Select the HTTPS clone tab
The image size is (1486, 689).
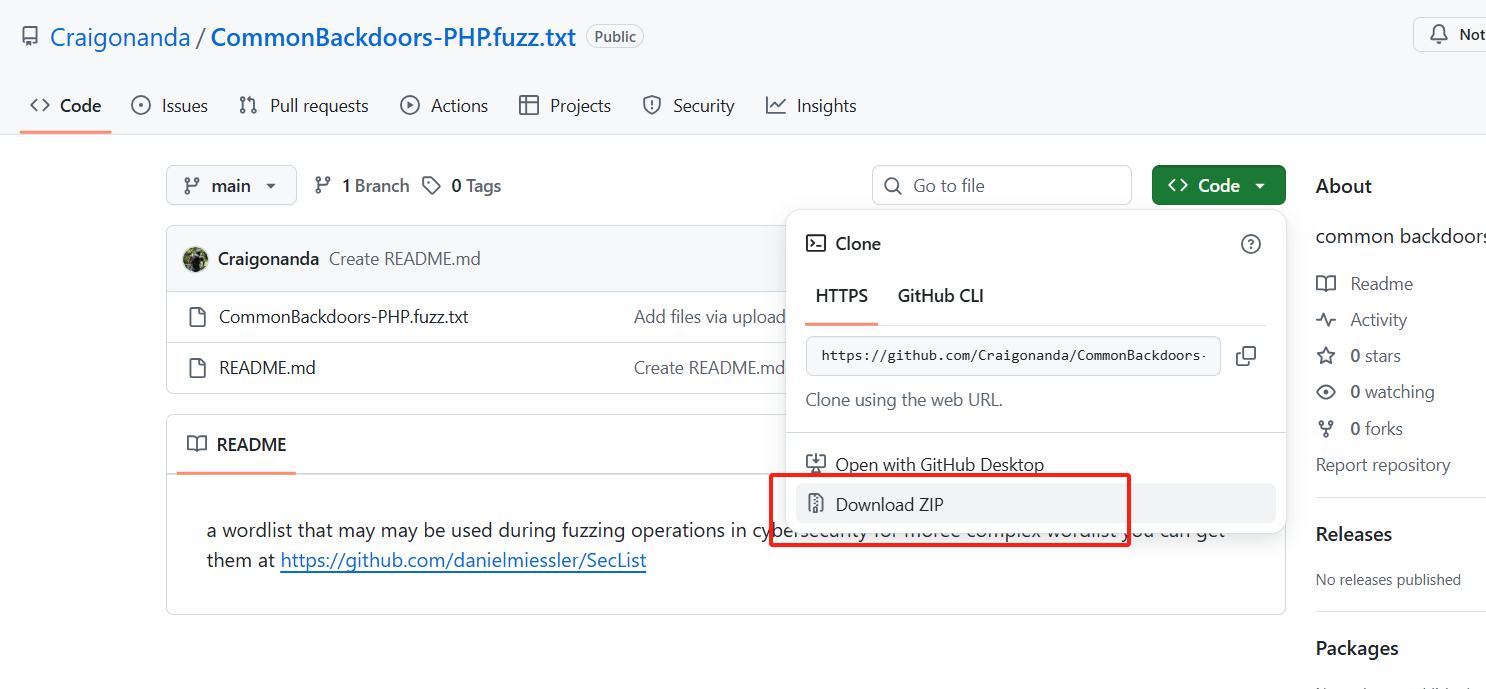(x=842, y=296)
